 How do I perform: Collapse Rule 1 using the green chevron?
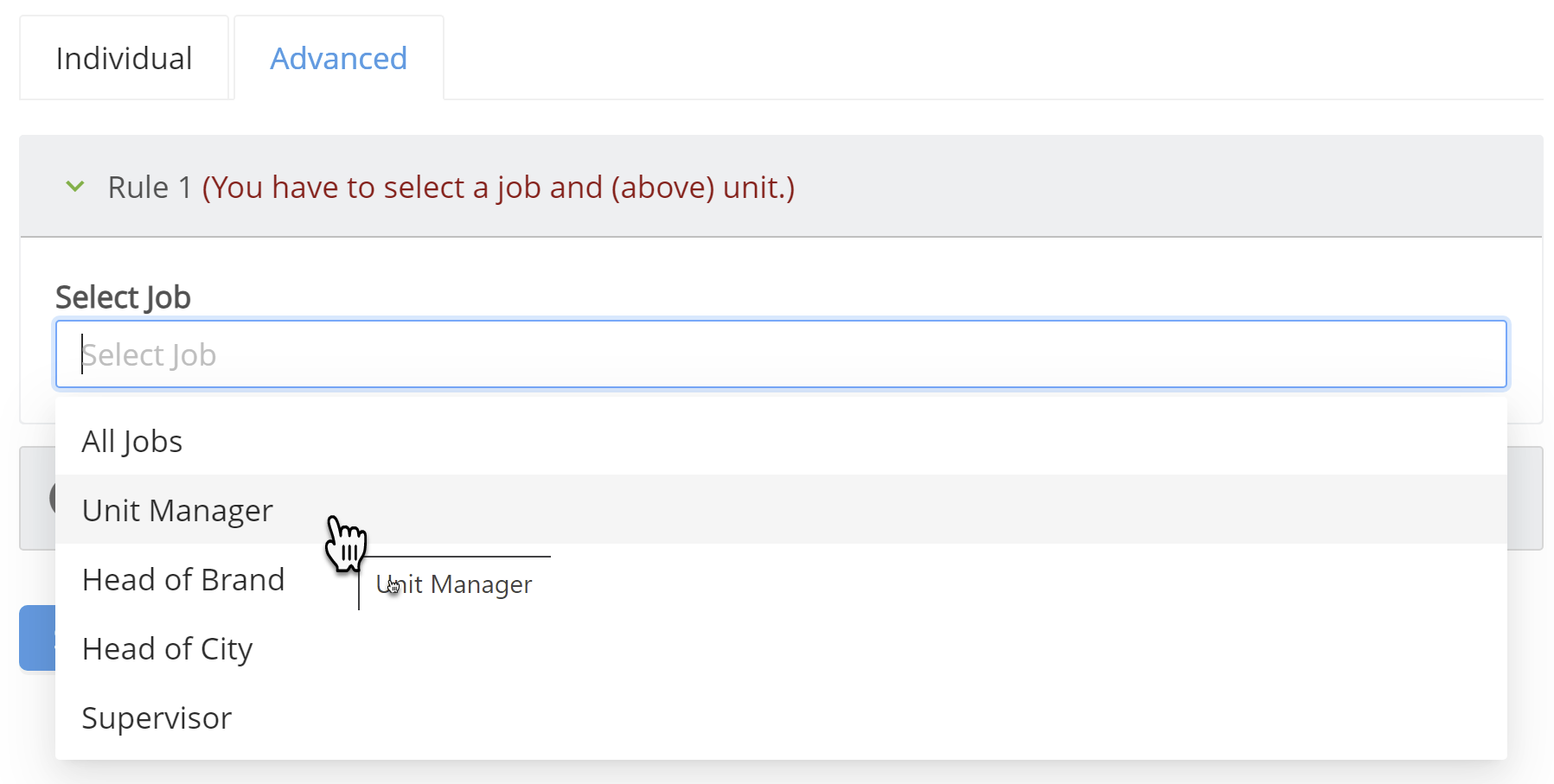(x=75, y=187)
